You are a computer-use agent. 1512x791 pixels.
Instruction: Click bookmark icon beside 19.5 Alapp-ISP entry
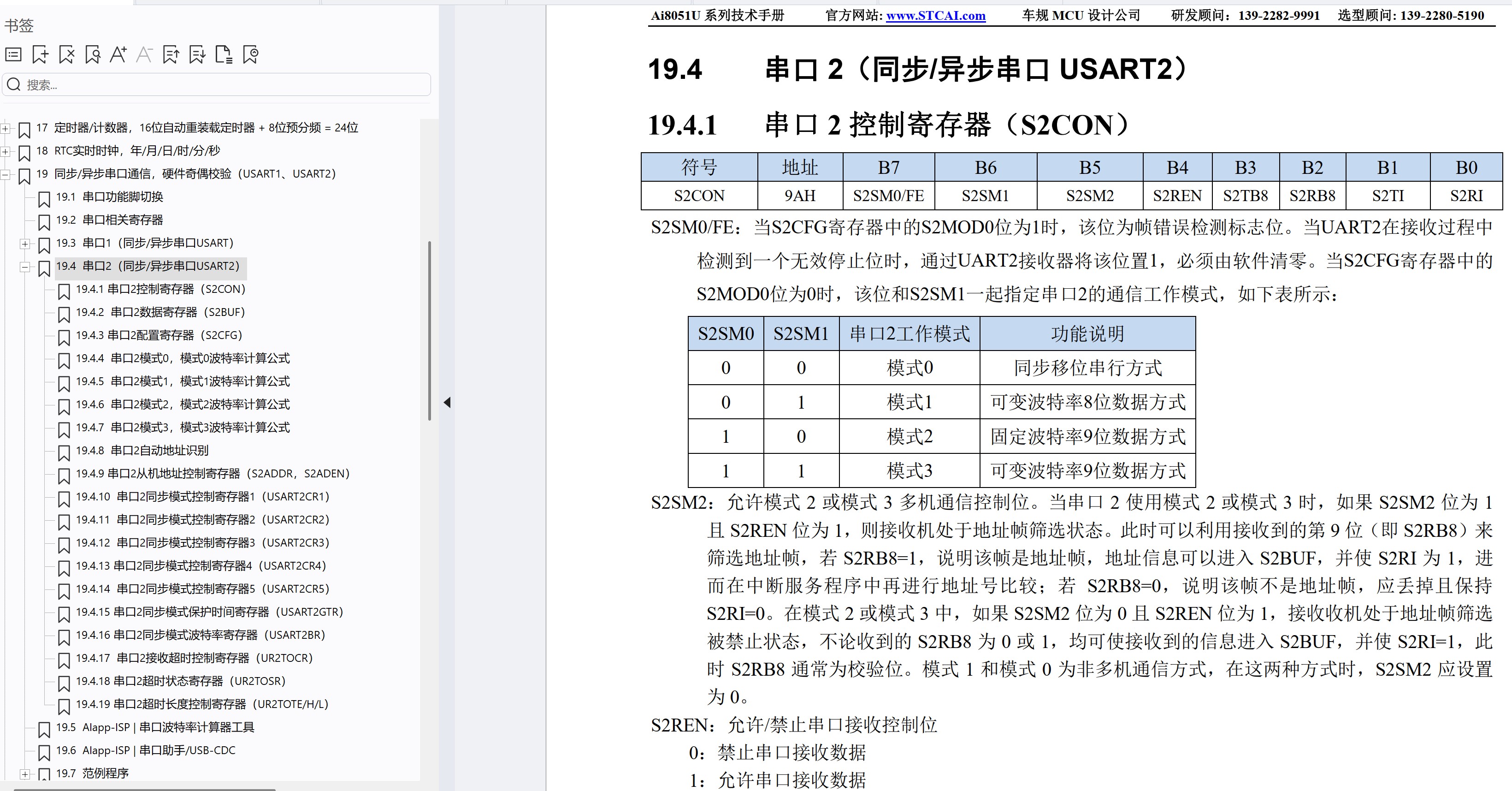[44, 729]
